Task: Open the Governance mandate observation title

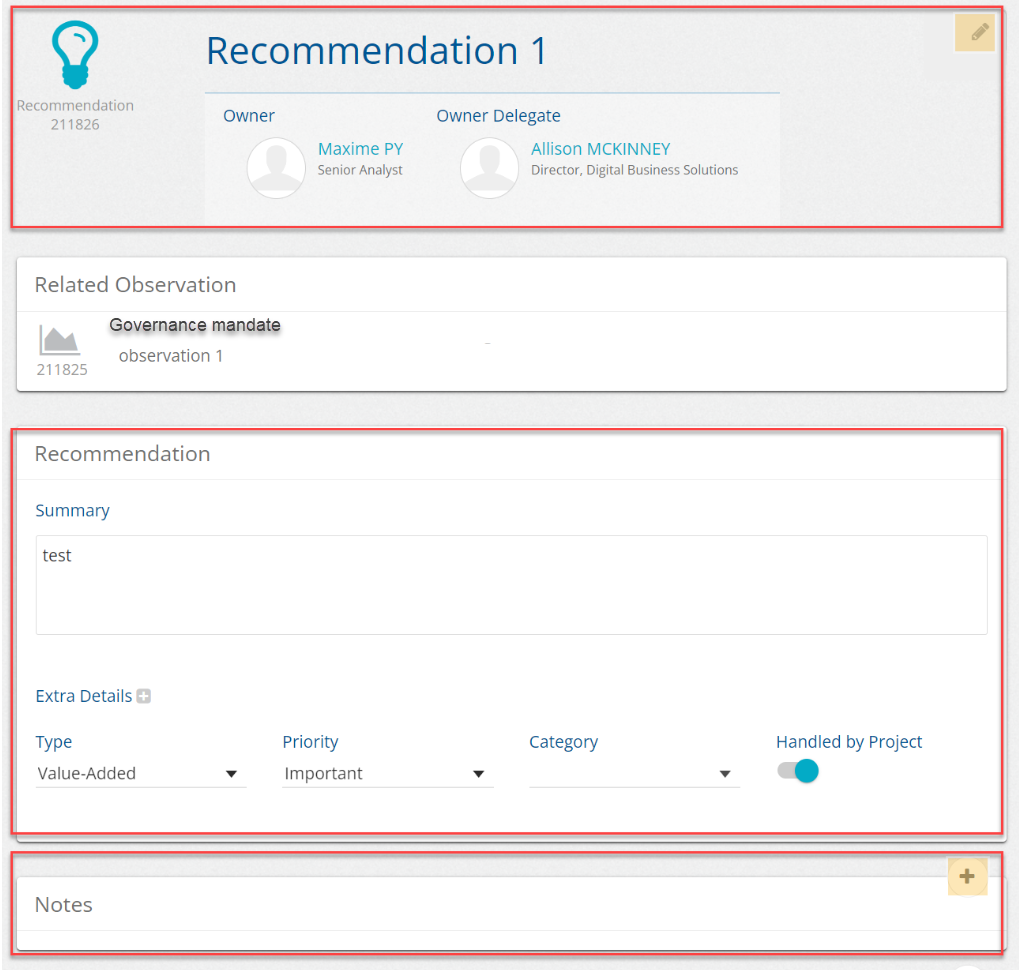Action: pos(195,325)
